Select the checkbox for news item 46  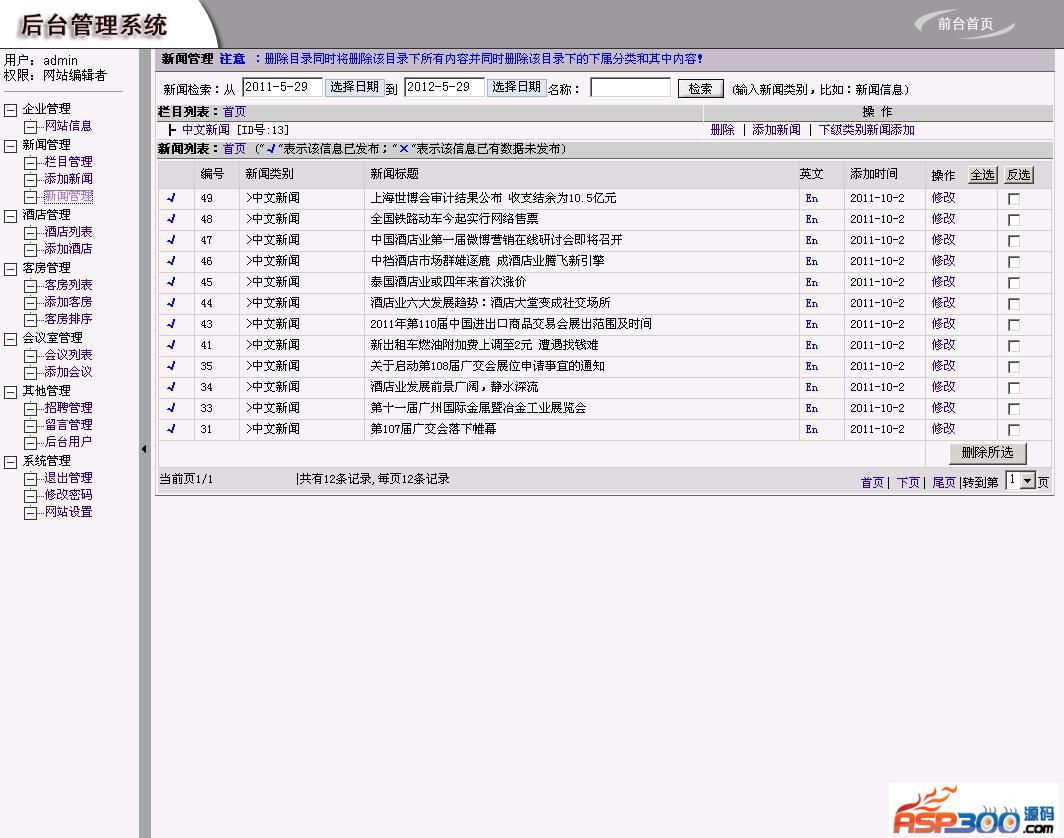pyautogui.click(x=1014, y=262)
